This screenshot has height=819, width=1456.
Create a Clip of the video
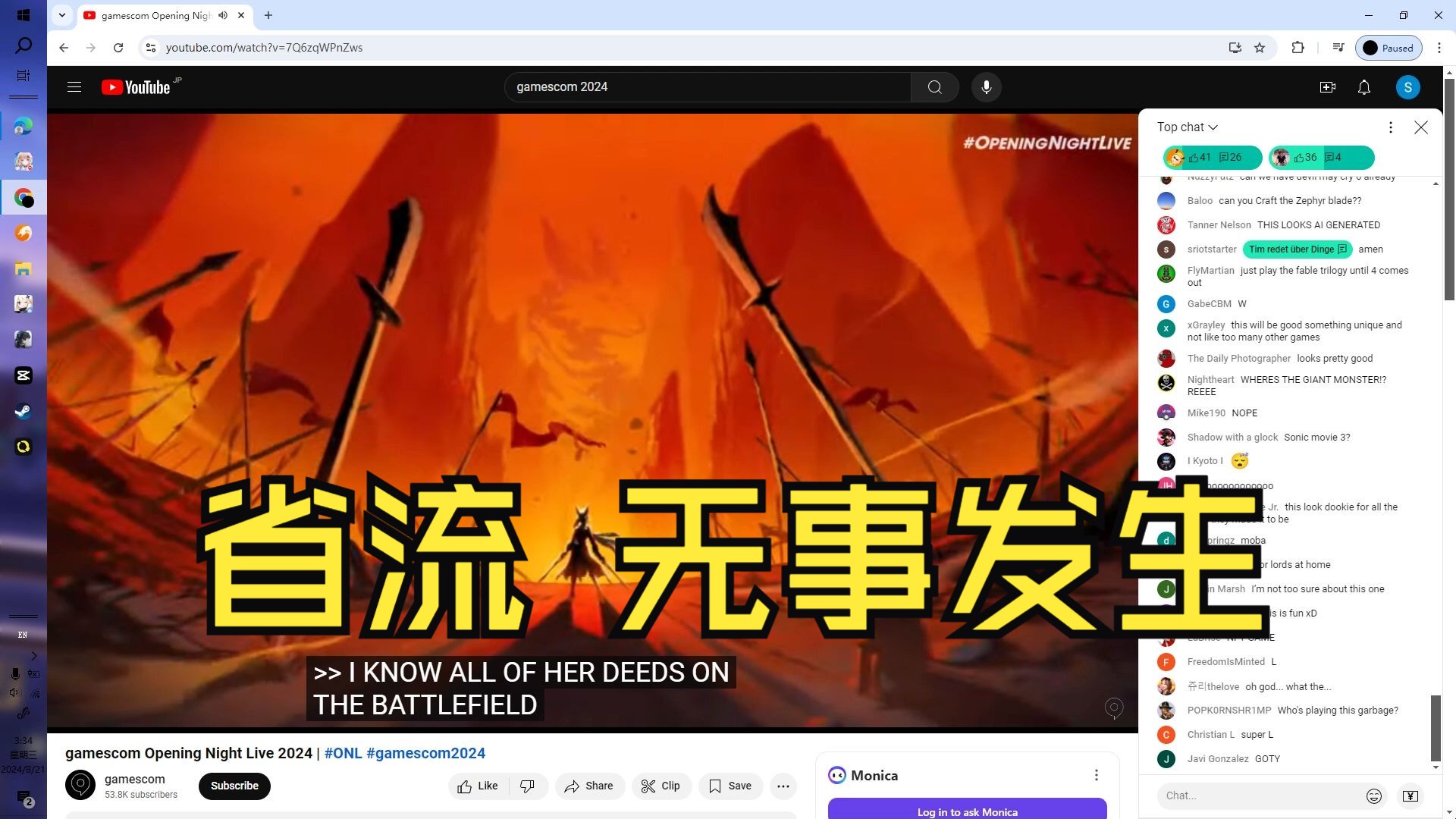(661, 786)
